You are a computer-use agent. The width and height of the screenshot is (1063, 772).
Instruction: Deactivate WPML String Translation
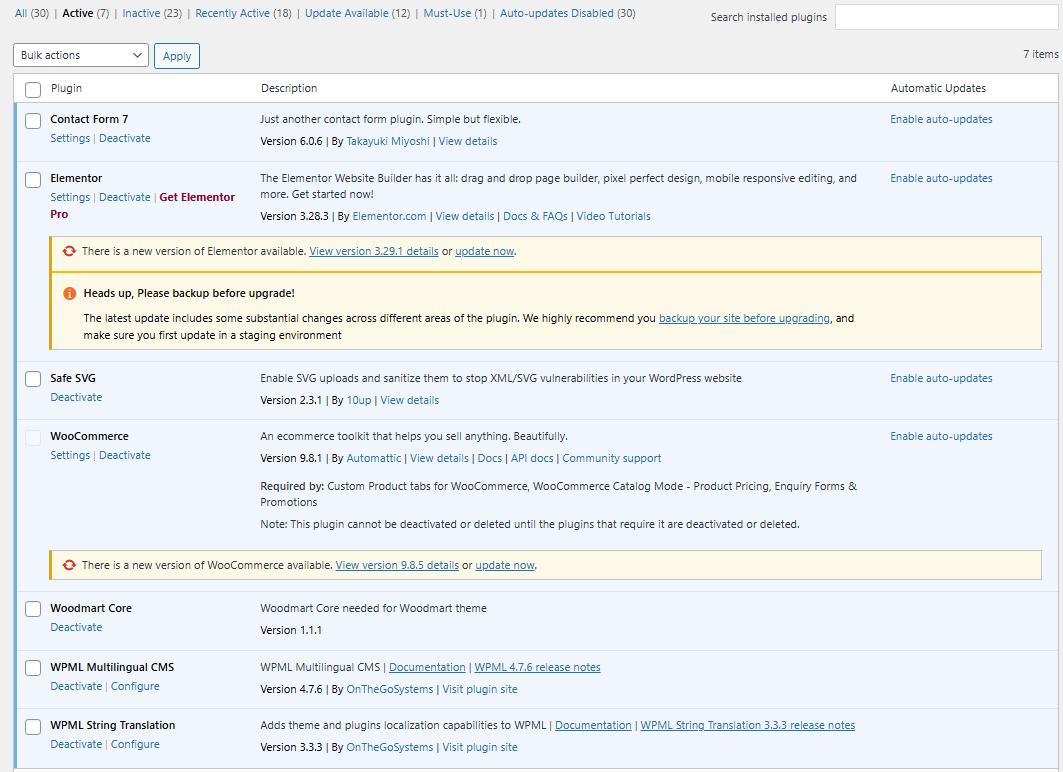[x=76, y=744]
